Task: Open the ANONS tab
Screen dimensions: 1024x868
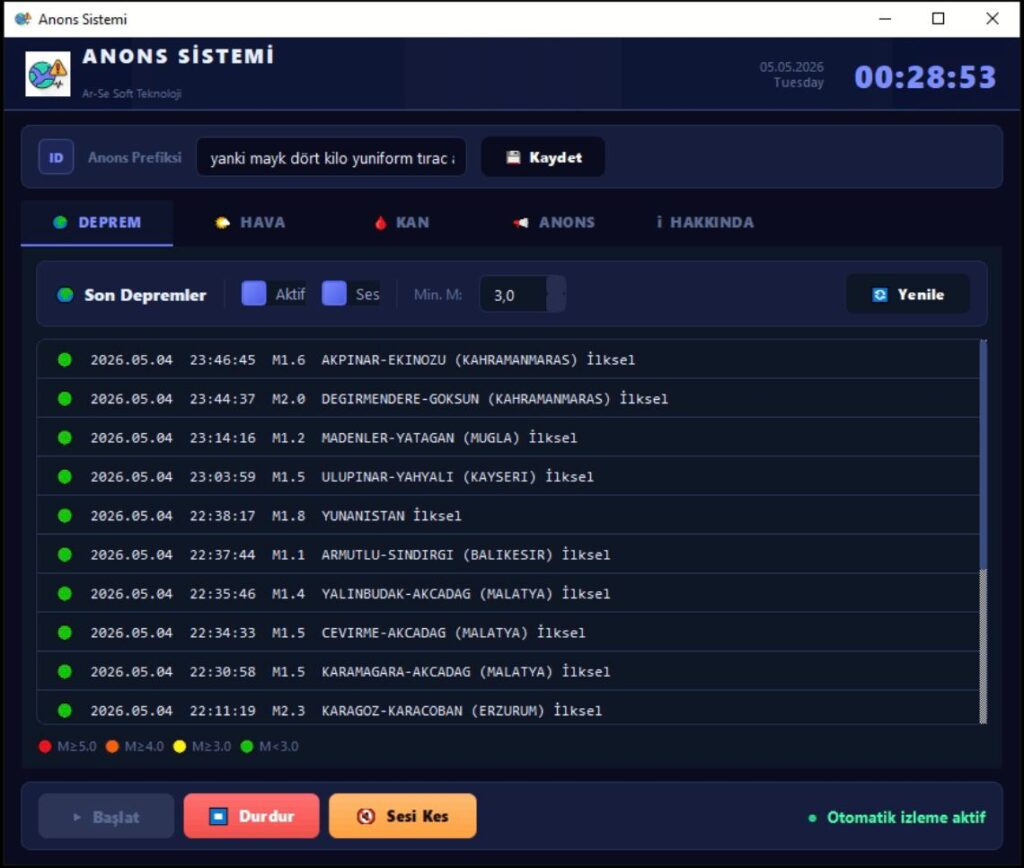Action: [554, 223]
